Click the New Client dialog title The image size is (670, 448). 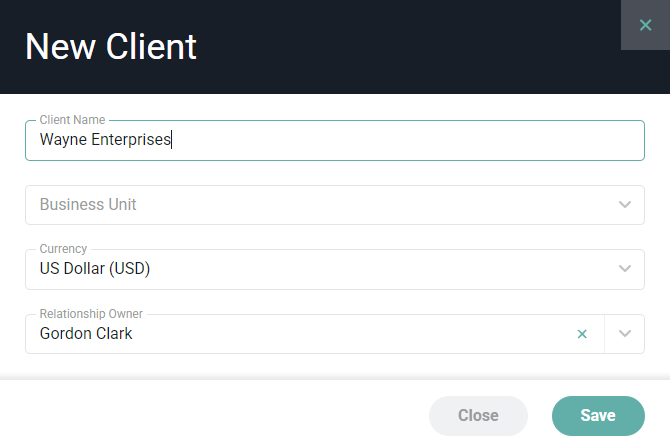point(111,47)
